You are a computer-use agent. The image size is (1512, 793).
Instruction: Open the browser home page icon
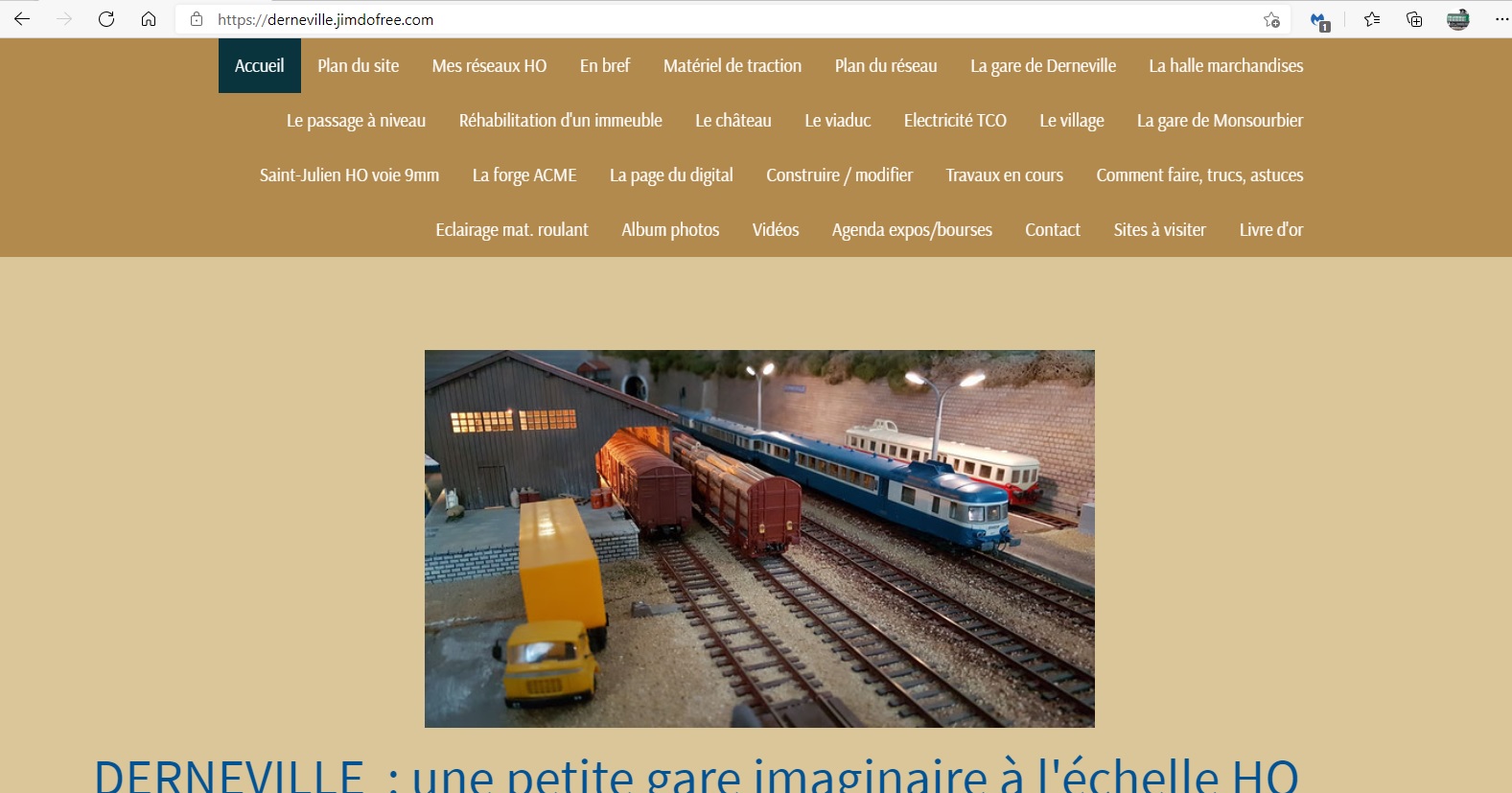(x=149, y=19)
